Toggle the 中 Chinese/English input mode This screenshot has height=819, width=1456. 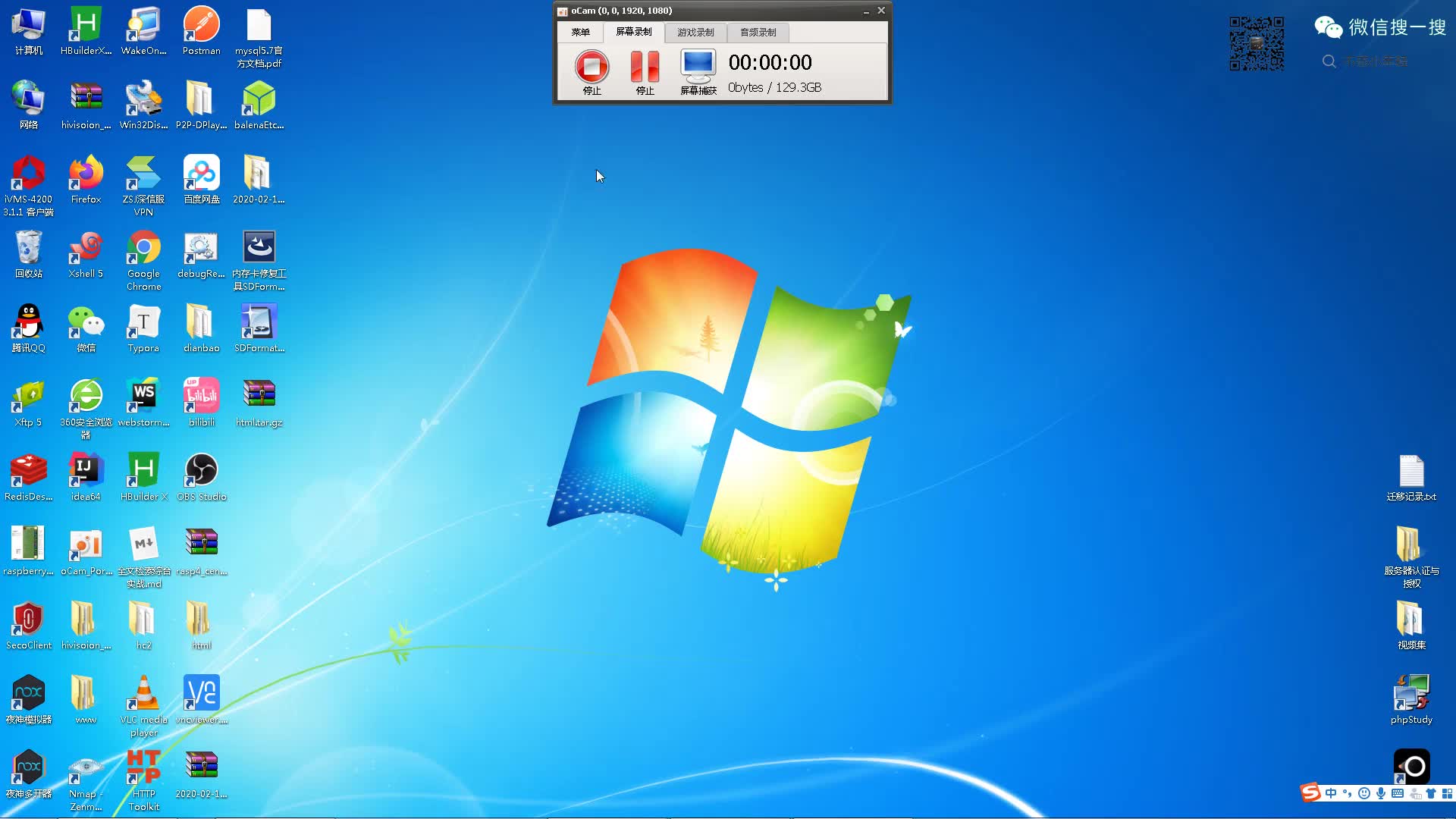pos(1331,793)
